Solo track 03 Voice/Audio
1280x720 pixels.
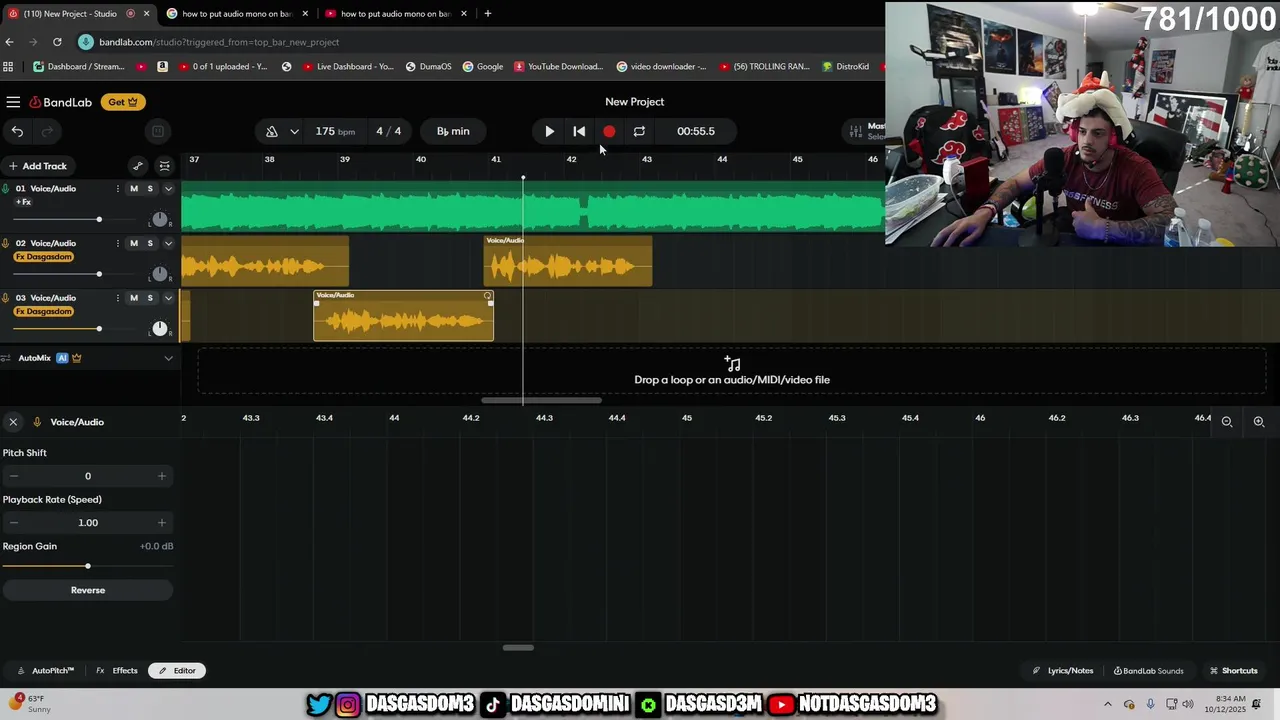point(150,298)
